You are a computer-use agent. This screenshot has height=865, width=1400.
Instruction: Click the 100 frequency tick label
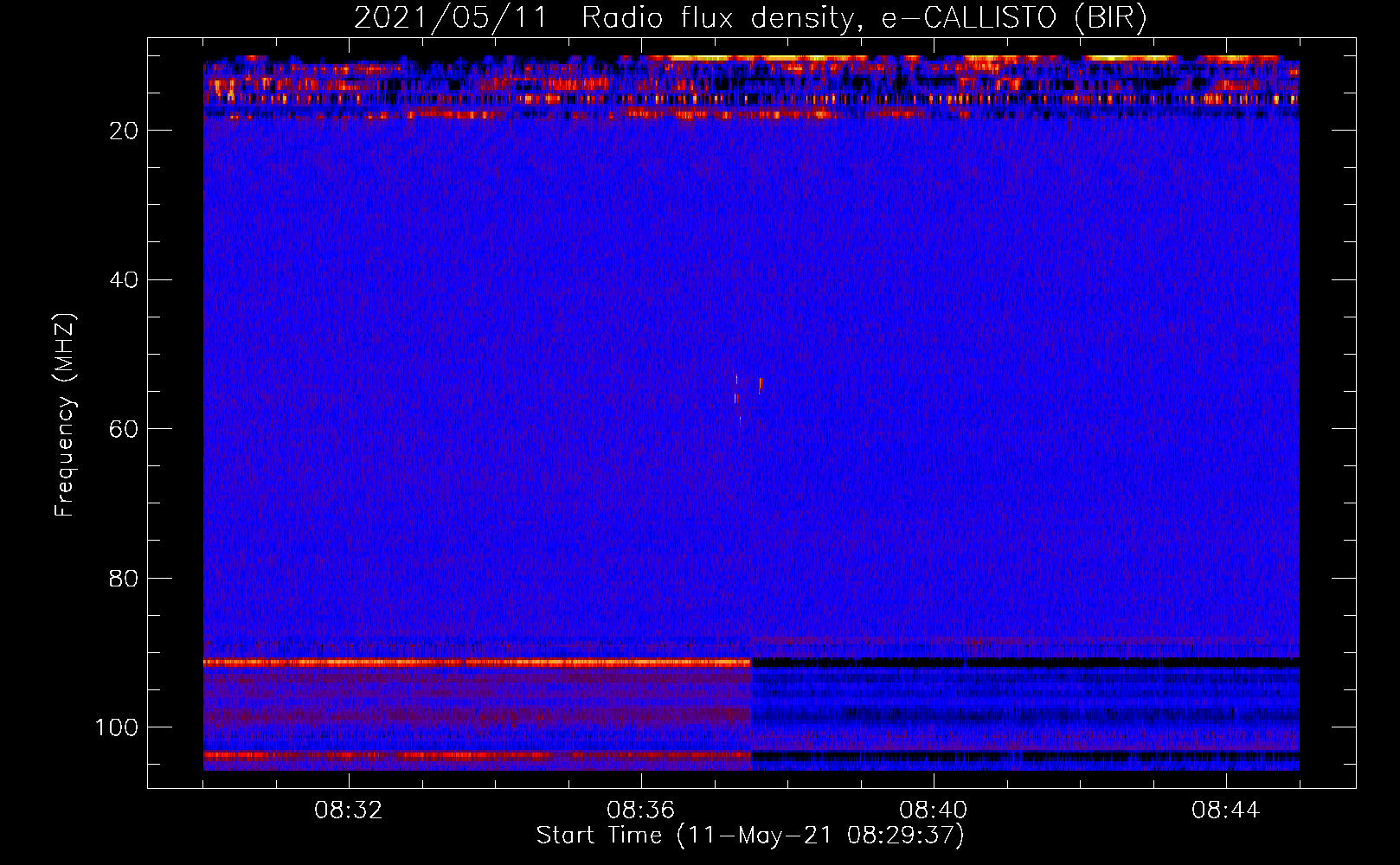click(117, 727)
